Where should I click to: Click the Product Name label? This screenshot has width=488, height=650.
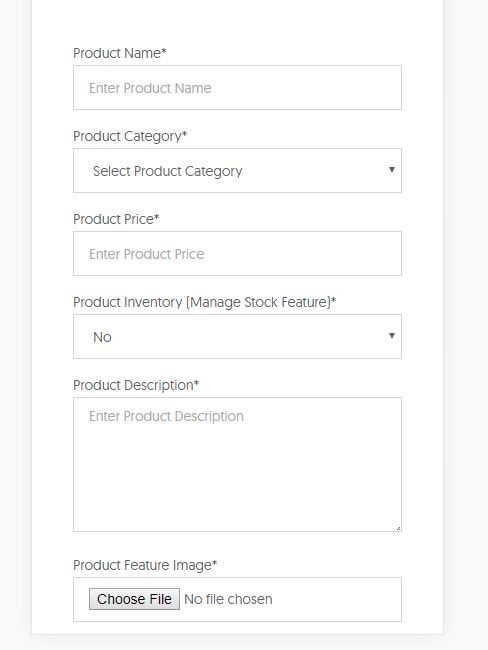tap(119, 53)
